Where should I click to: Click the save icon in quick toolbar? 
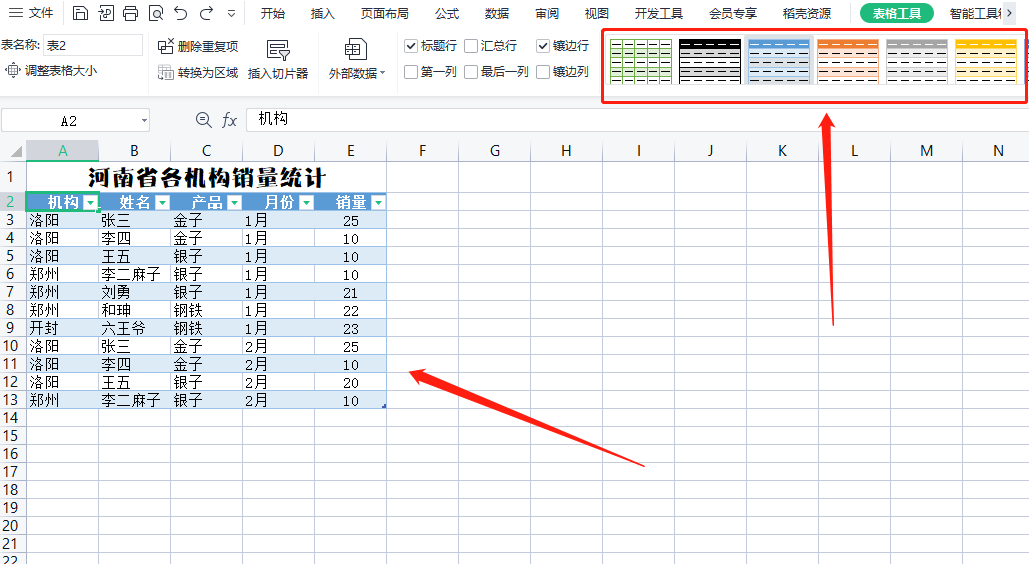click(x=80, y=13)
